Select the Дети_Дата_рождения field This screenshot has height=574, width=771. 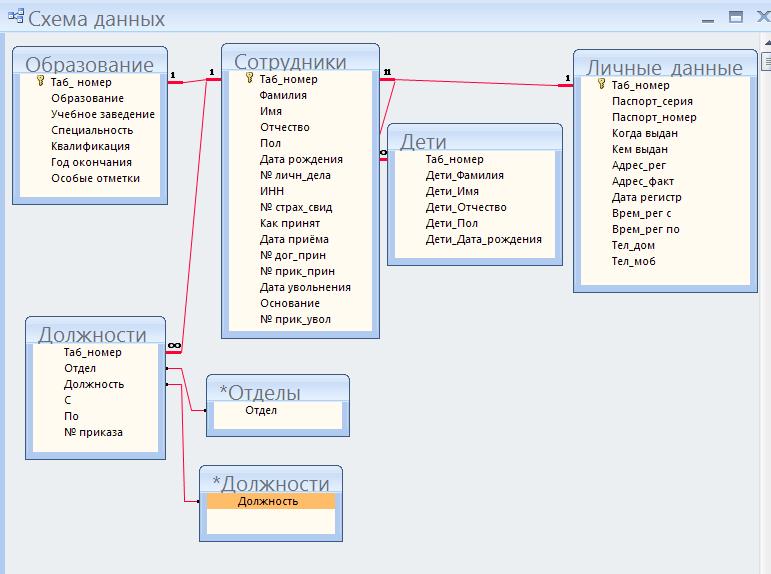pos(474,239)
